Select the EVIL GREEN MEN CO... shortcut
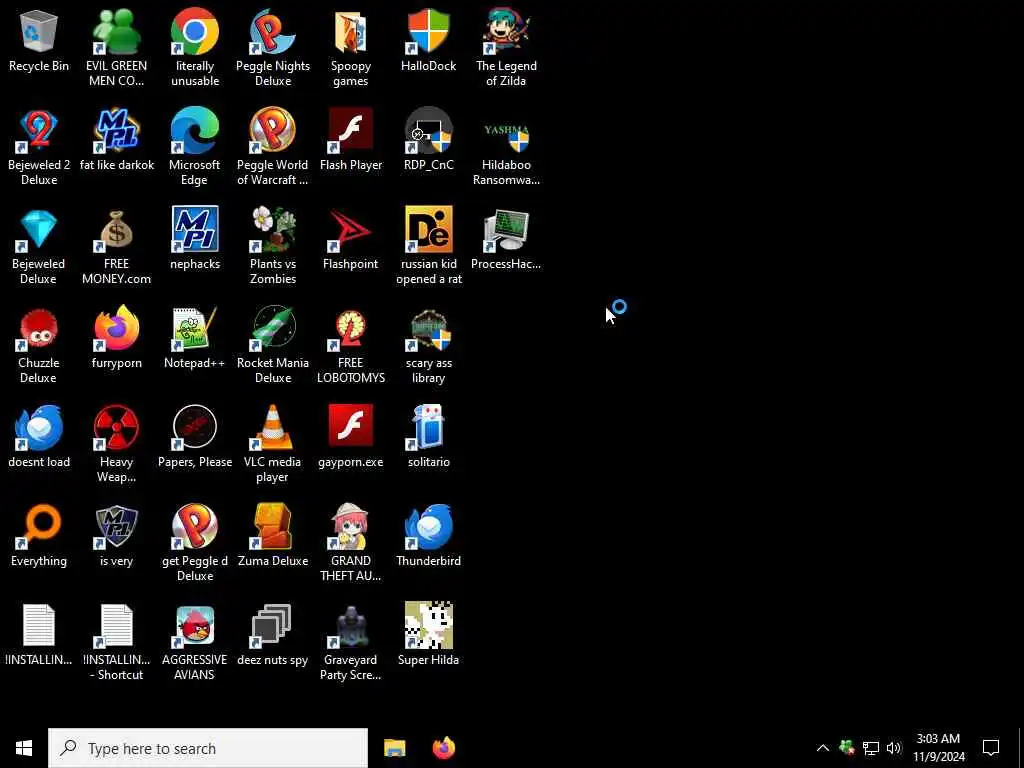 (x=116, y=31)
